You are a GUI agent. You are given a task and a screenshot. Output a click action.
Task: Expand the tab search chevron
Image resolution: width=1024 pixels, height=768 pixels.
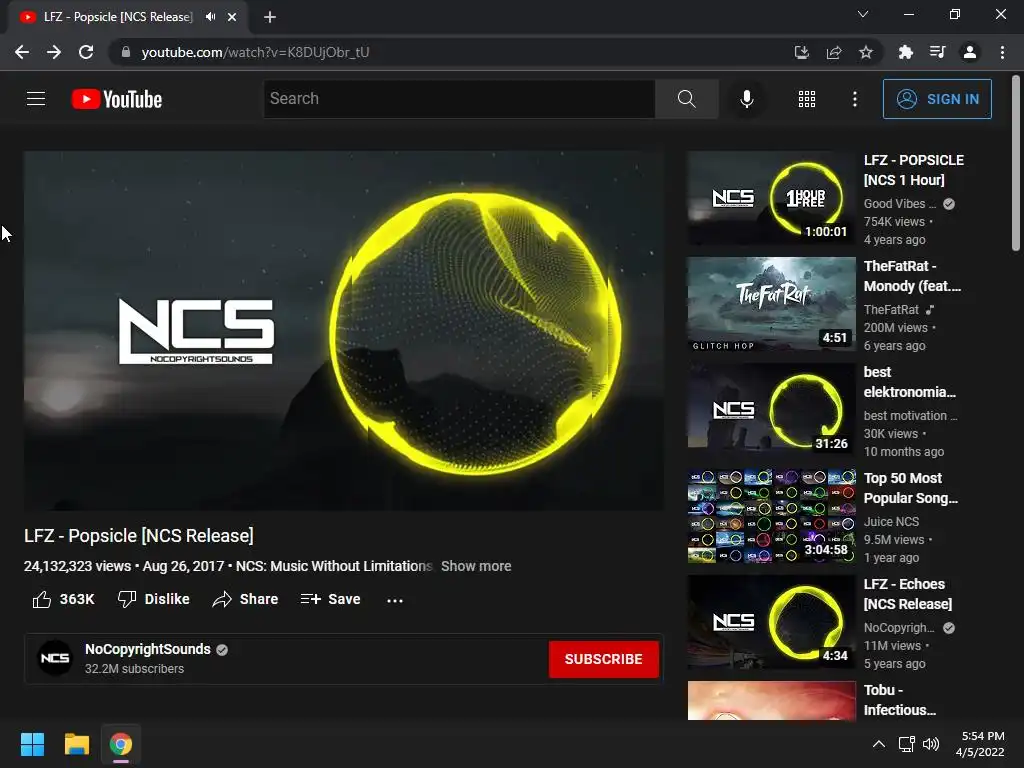click(x=863, y=14)
